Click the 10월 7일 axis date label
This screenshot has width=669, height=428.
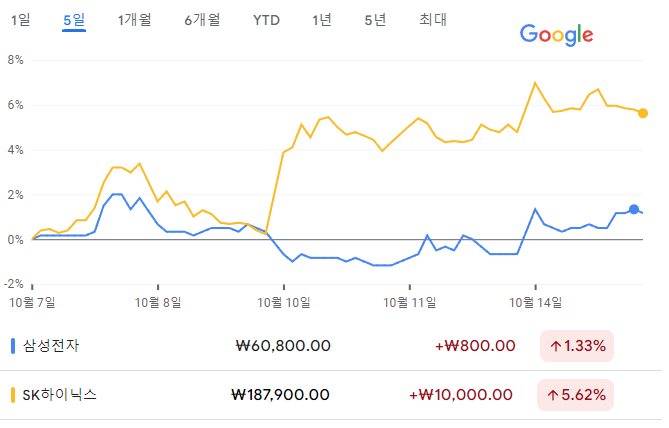(32, 303)
